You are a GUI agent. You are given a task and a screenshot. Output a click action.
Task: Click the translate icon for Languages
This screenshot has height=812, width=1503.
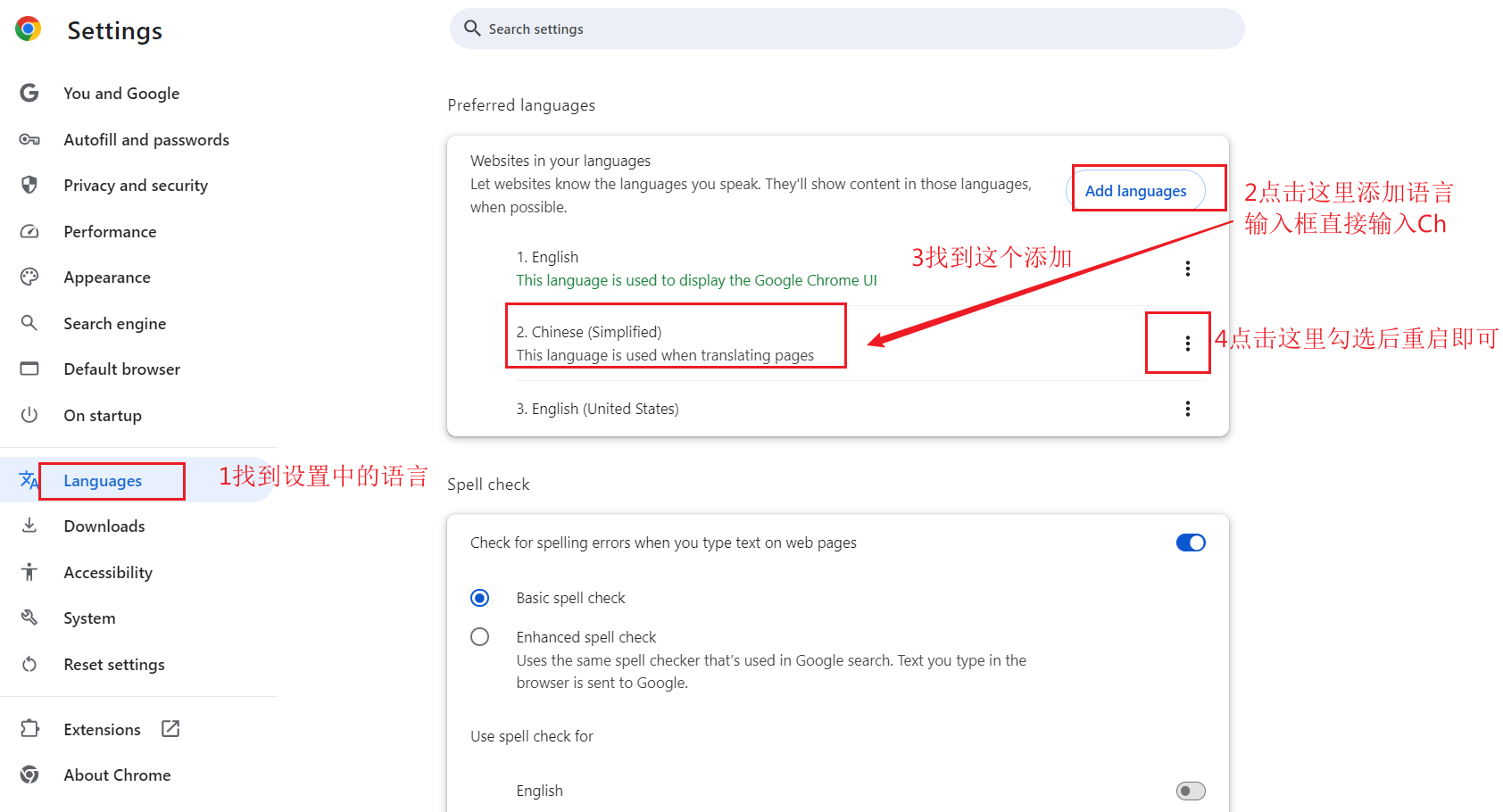pyautogui.click(x=29, y=480)
